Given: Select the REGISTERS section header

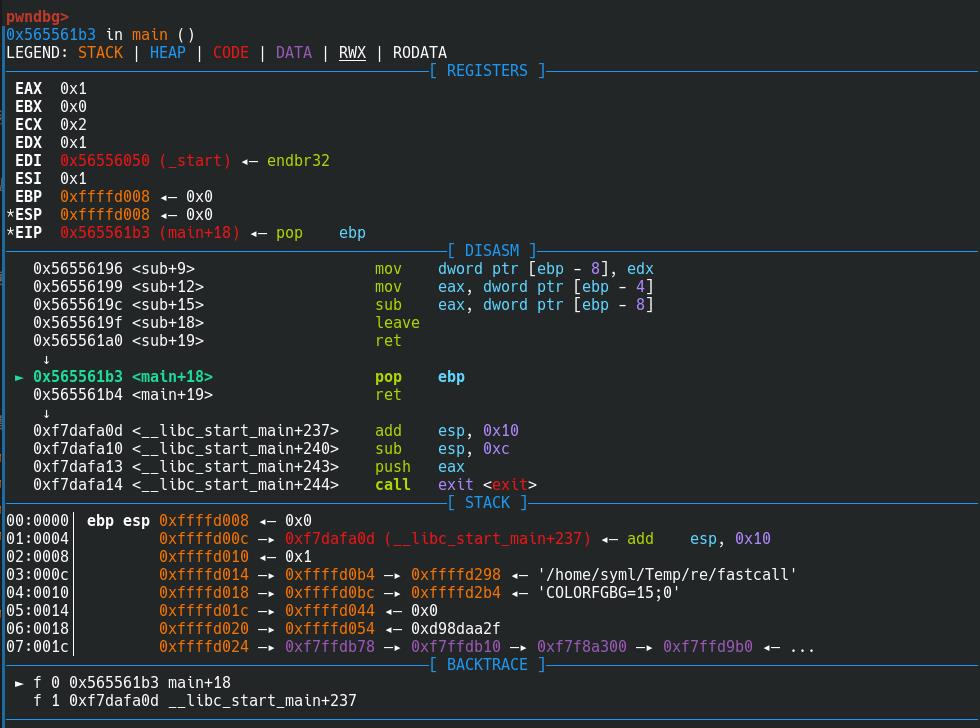Looking at the screenshot, I should click(487, 71).
